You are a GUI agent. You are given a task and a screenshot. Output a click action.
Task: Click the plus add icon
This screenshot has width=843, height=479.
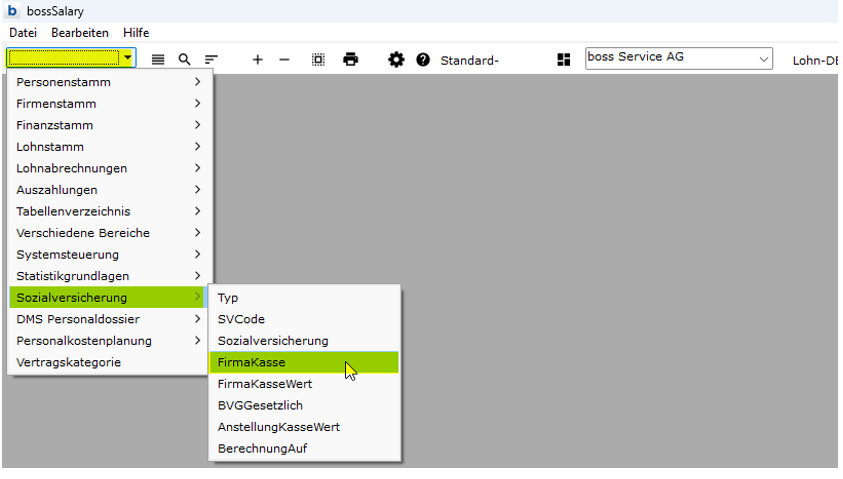(257, 60)
